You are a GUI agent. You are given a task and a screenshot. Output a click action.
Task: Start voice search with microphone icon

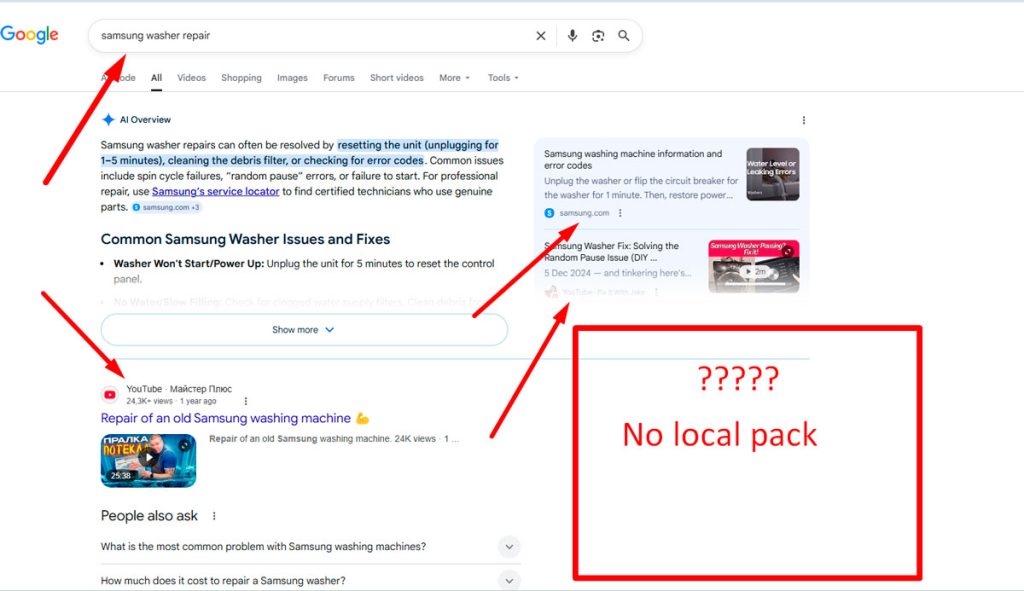572,36
